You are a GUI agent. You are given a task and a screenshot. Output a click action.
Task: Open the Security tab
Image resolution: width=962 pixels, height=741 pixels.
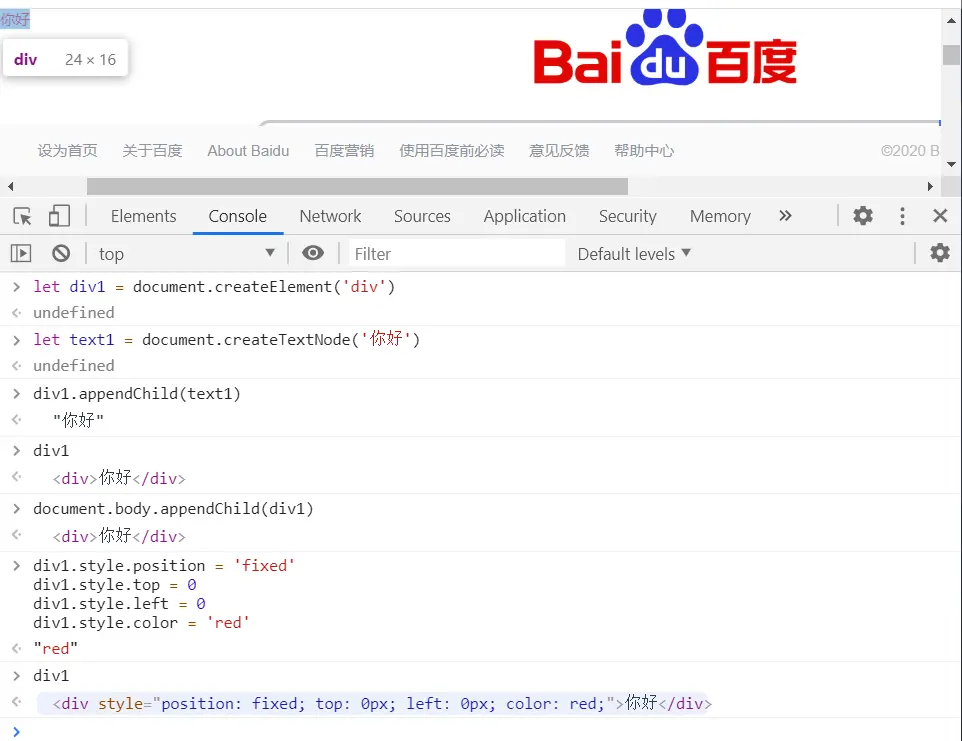[628, 216]
